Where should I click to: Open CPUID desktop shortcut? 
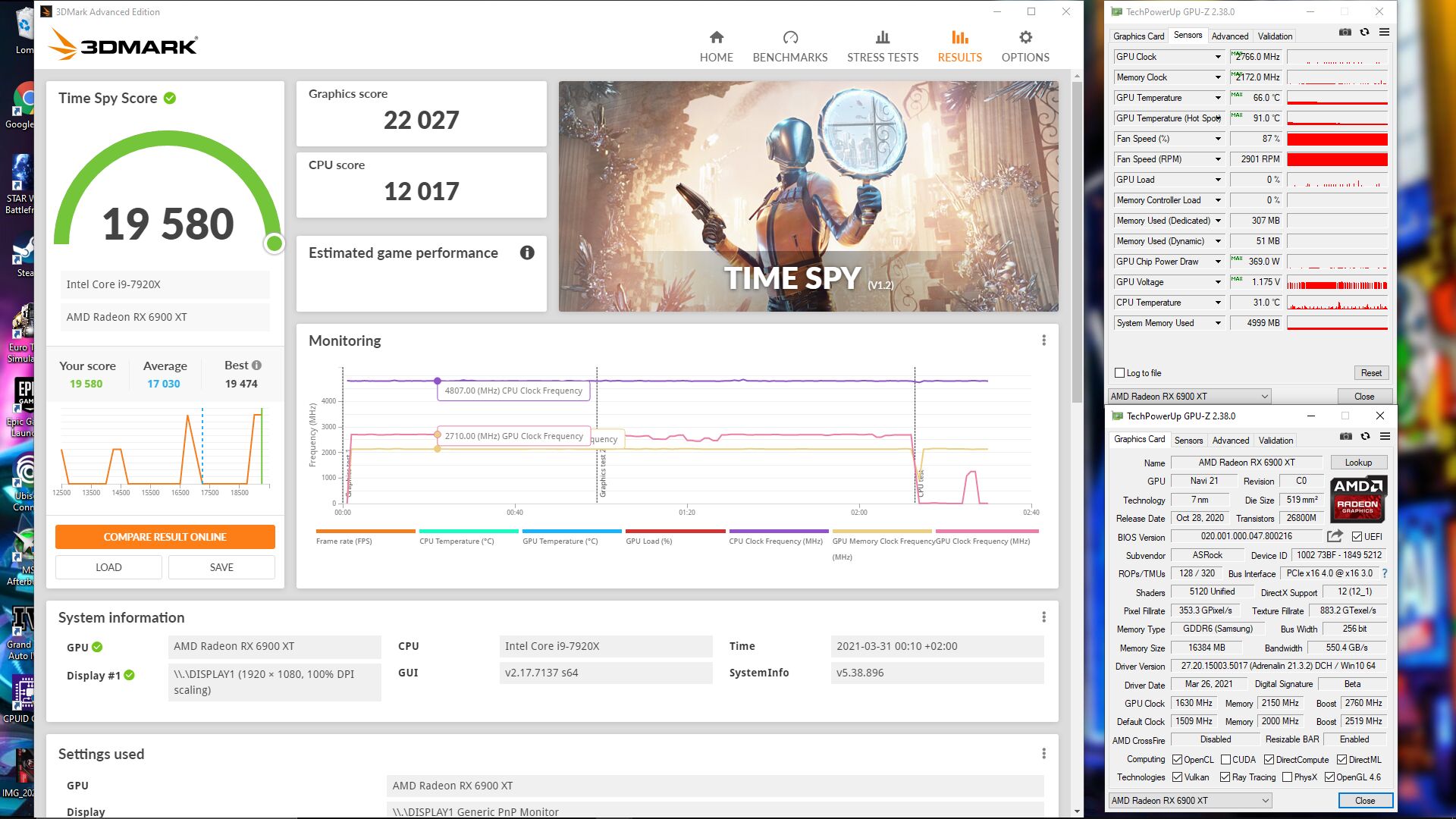[x=21, y=698]
